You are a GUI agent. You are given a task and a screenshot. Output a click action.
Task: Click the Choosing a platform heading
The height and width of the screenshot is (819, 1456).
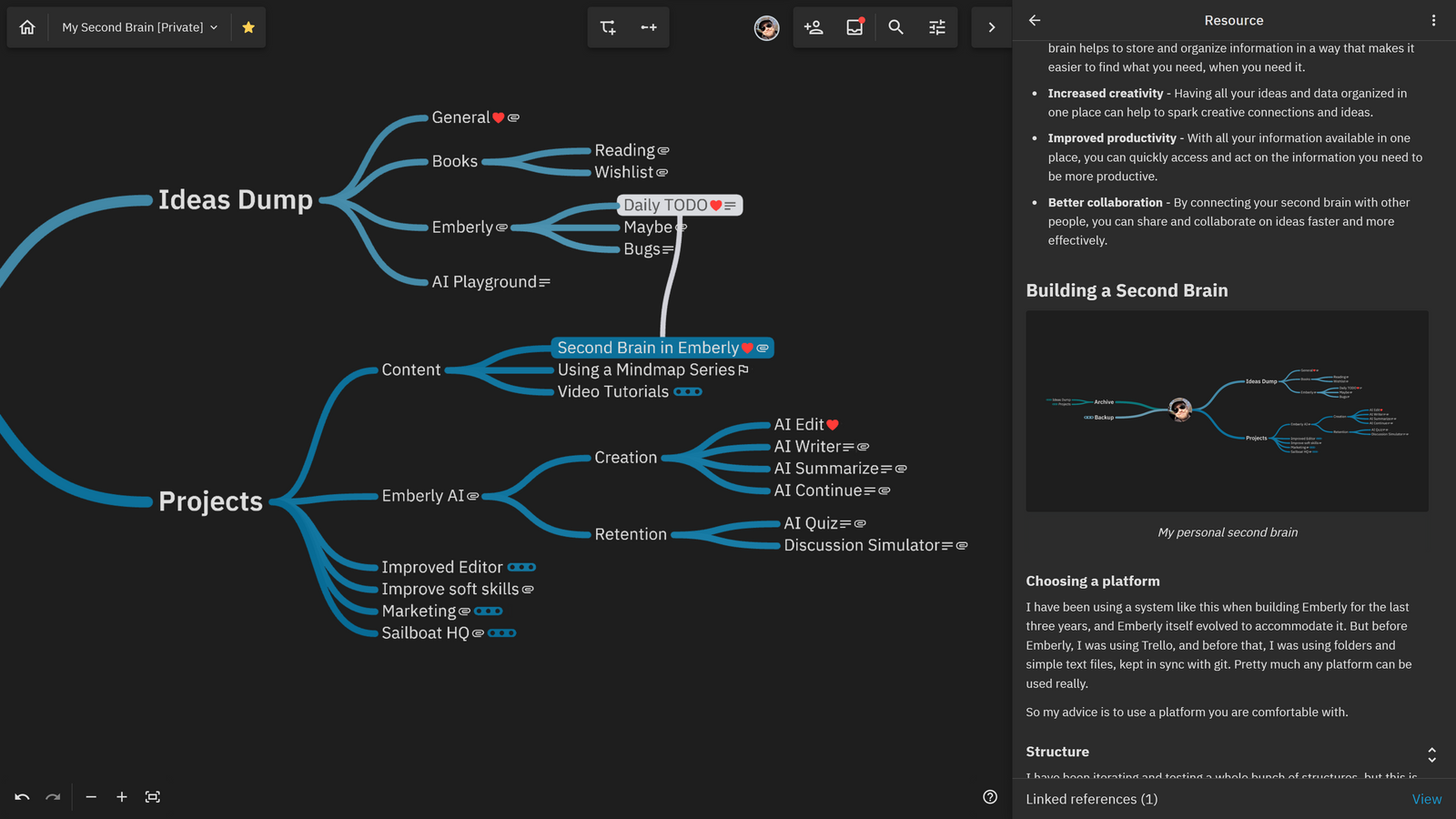pyautogui.click(x=1093, y=581)
